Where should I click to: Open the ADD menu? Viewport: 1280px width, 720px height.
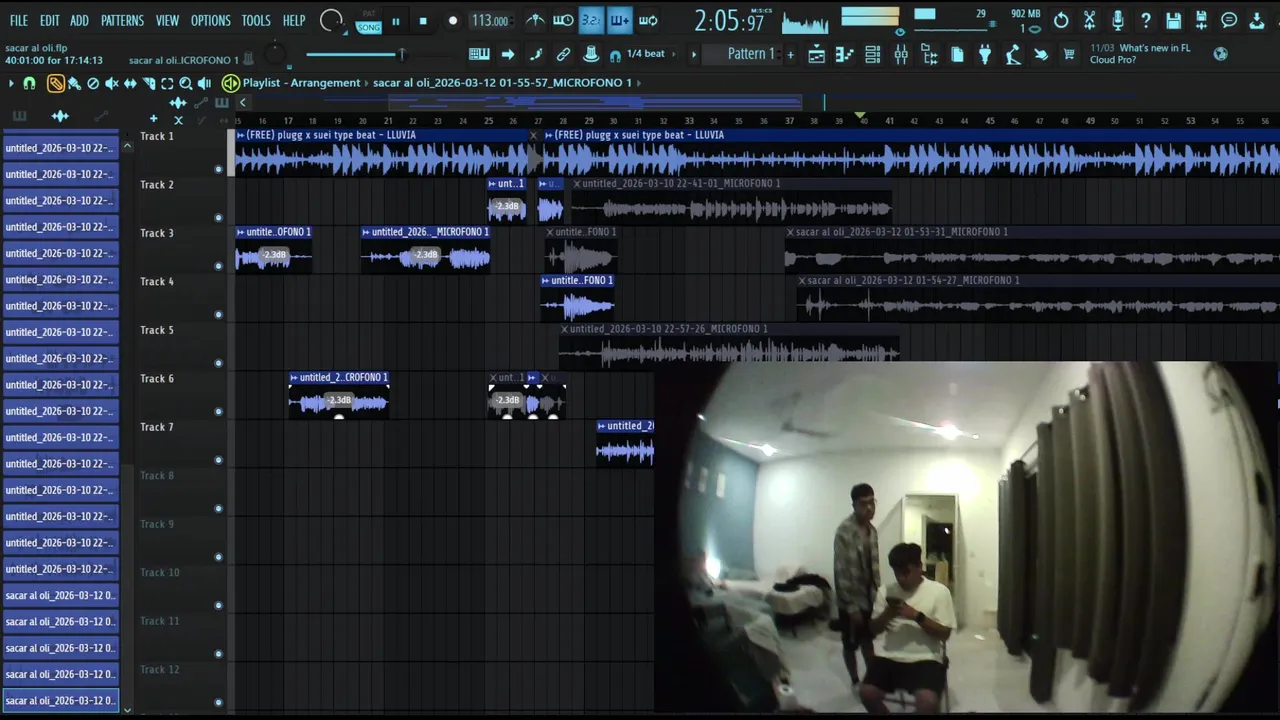(79, 20)
